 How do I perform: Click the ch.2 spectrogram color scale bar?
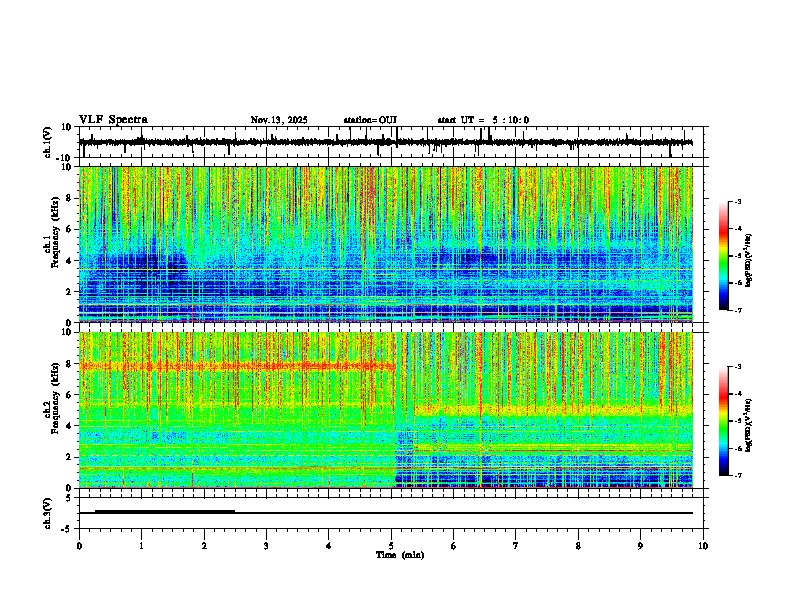[724, 421]
